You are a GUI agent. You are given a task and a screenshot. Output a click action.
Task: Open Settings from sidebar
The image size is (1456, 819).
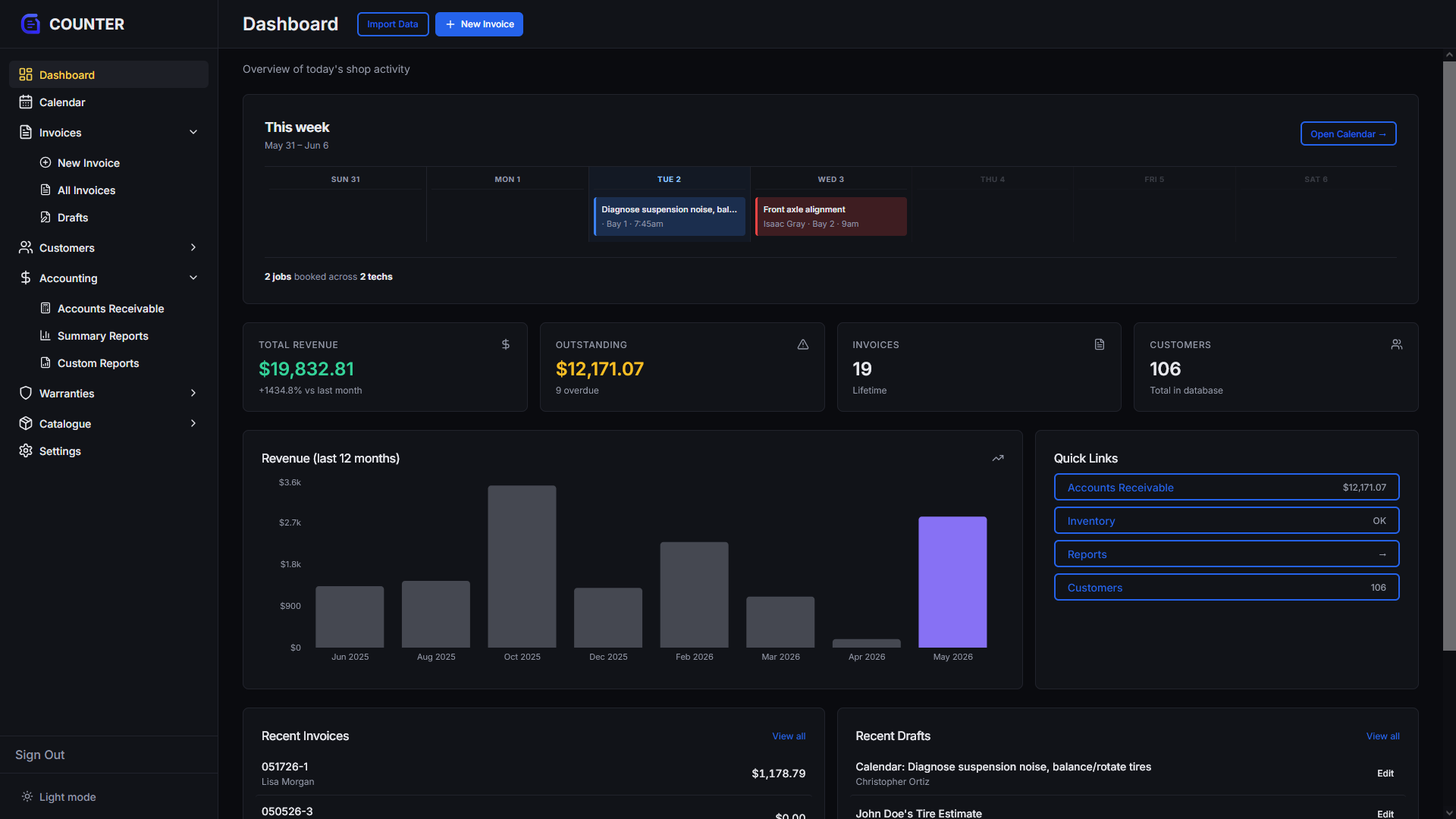click(x=108, y=450)
